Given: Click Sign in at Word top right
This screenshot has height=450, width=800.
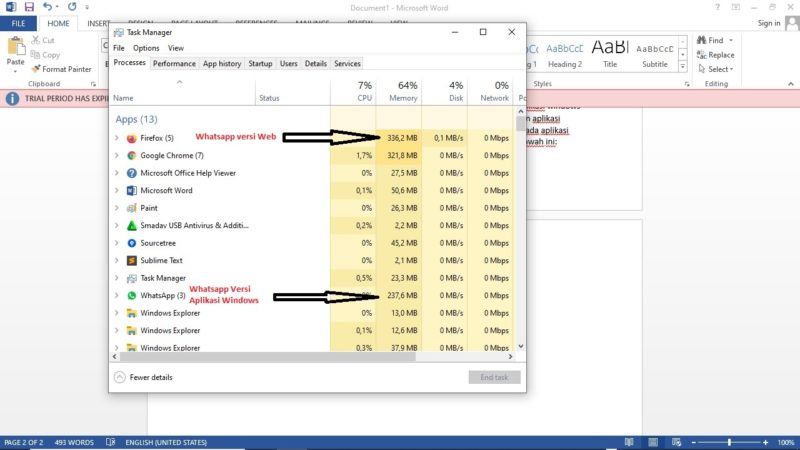Looking at the screenshot, I should click(769, 23).
